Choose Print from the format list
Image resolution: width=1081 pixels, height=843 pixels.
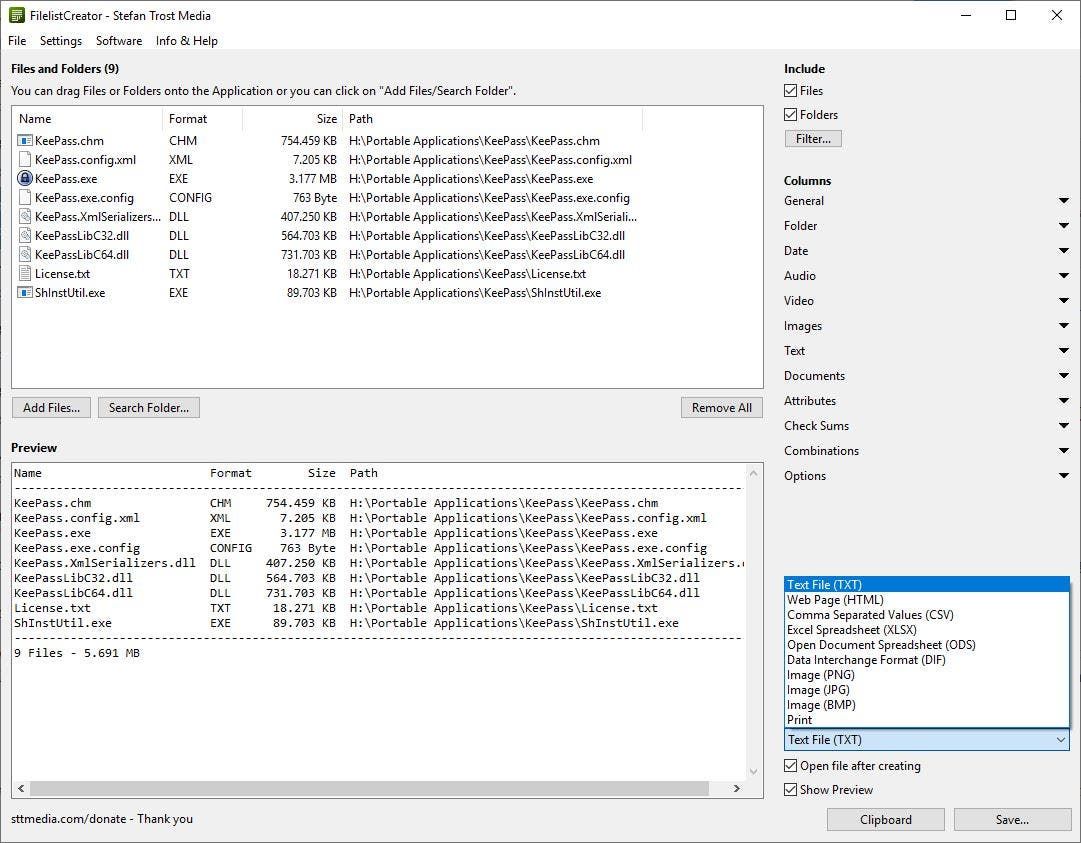coord(927,720)
